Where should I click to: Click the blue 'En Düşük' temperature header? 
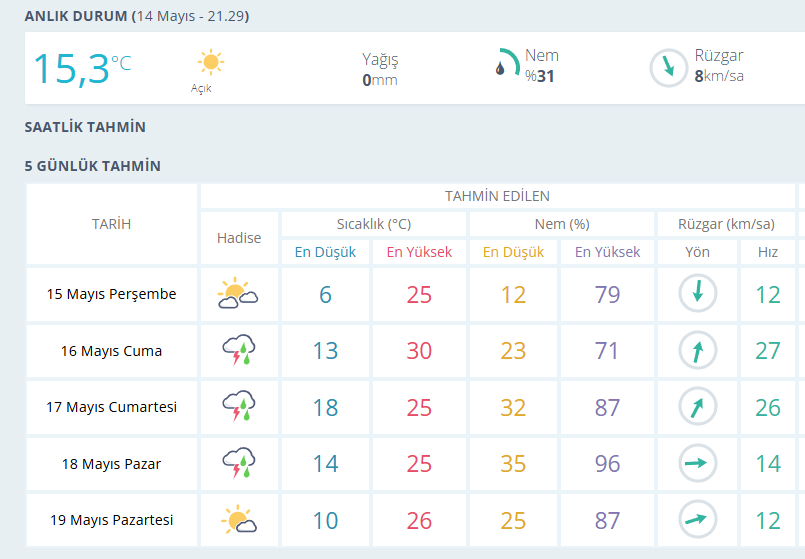pyautogui.click(x=325, y=252)
